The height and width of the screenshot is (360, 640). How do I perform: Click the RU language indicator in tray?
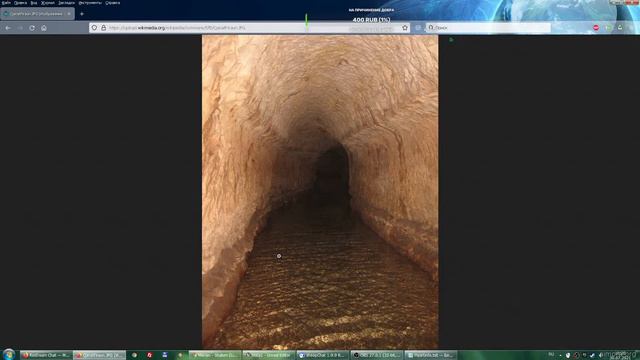pyautogui.click(x=551, y=354)
